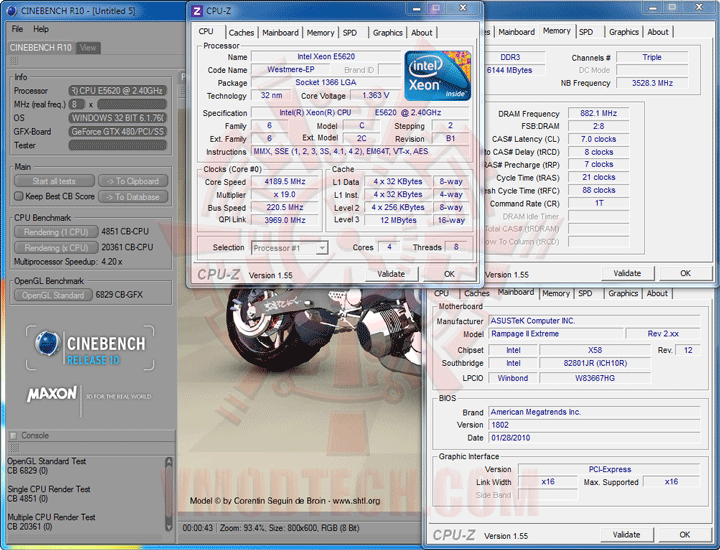Click the -> To Clipboard button
This screenshot has width=720, height=550.
(134, 181)
